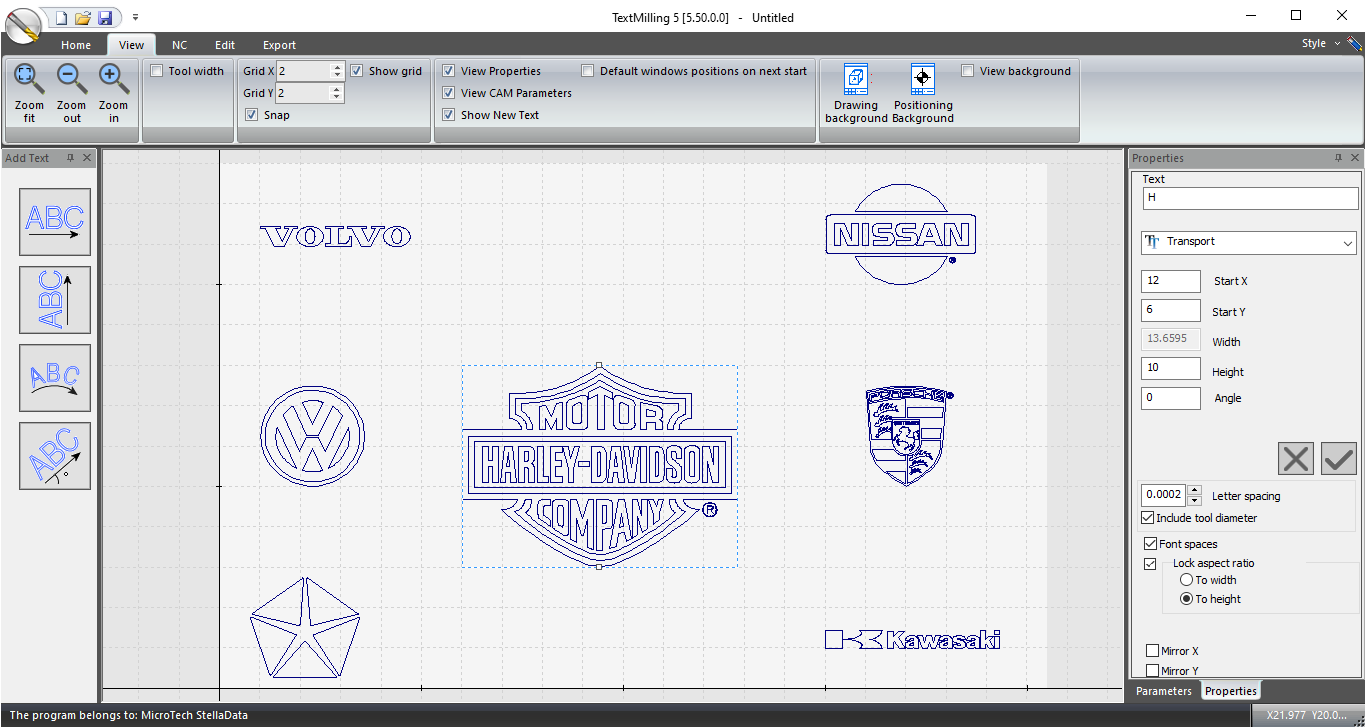Screen dimensions: 1365x727
Task: Cancel text edit with the X button
Action: (1296, 459)
